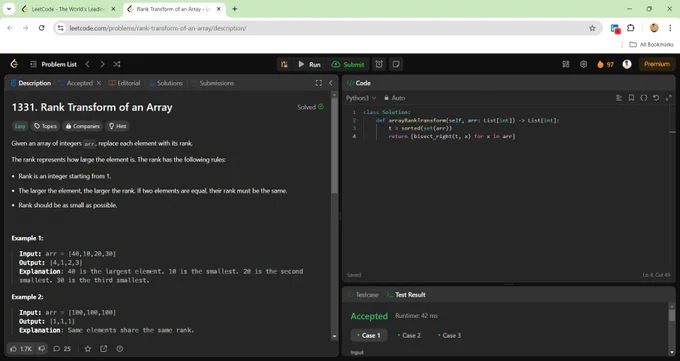Click the editor bookmark icon
This screenshot has height=361, width=680.
[x=631, y=98]
